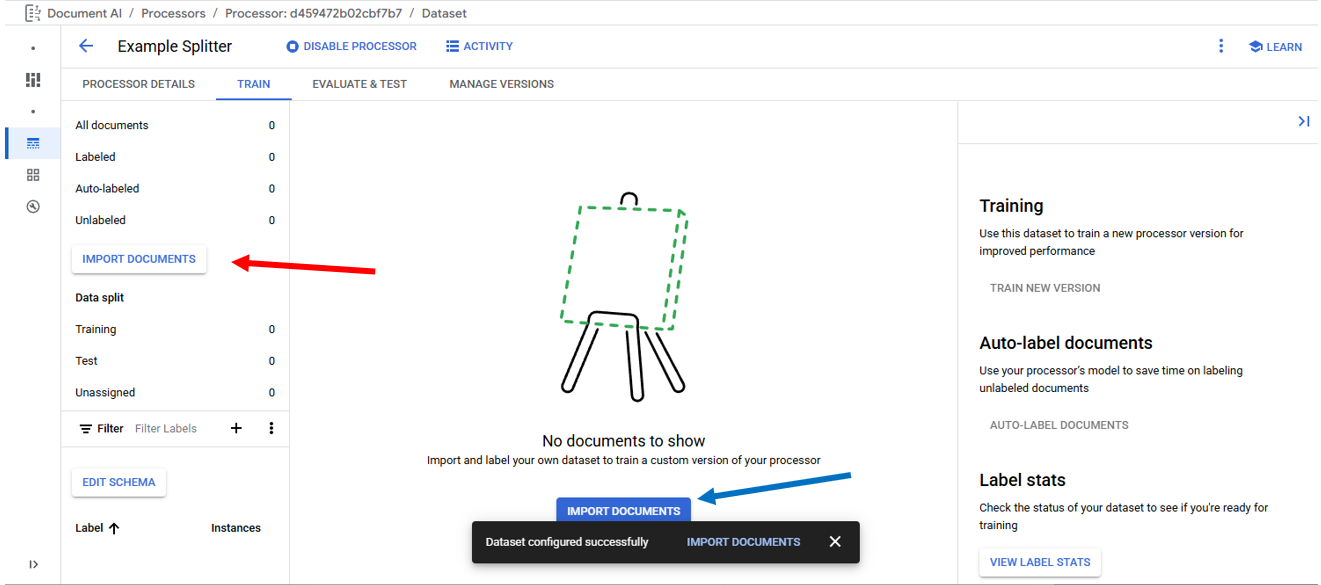The width and height of the screenshot is (1321, 585).
Task: Go to the Processor Details tab
Action: [138, 84]
